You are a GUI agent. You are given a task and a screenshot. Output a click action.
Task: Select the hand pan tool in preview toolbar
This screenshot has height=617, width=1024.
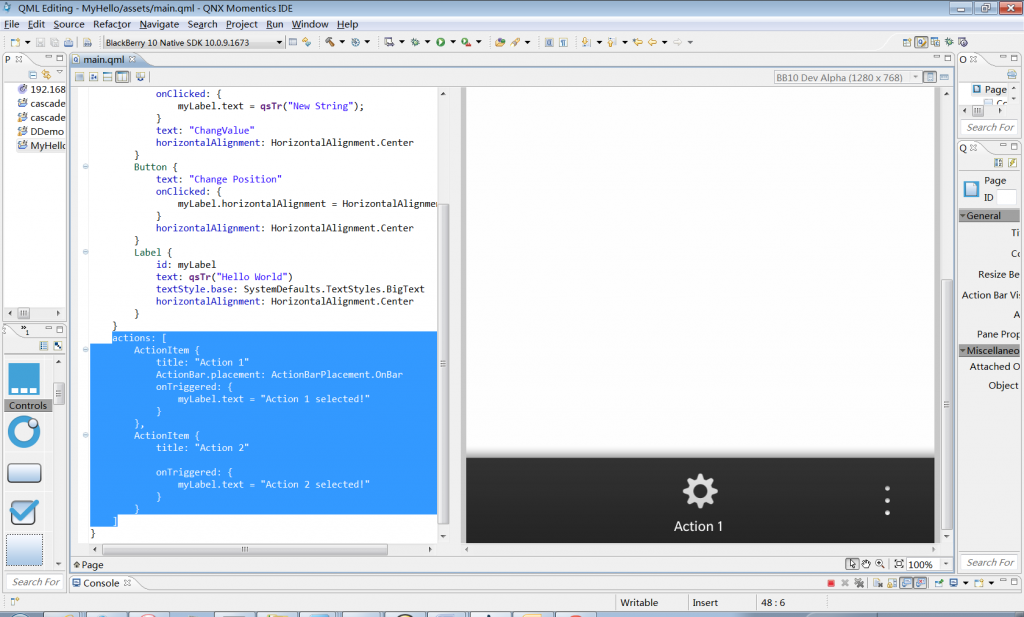(866, 564)
